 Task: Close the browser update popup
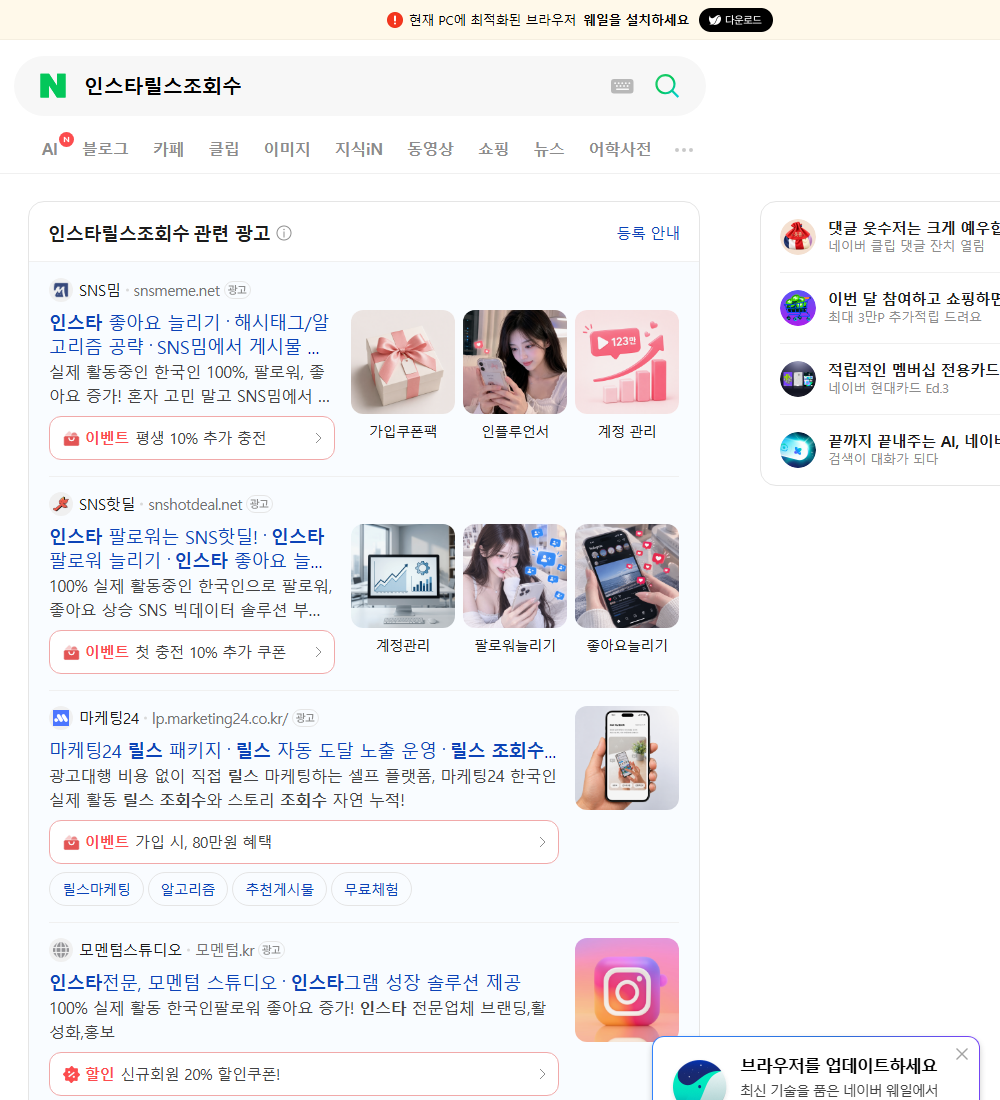pos(961,1054)
